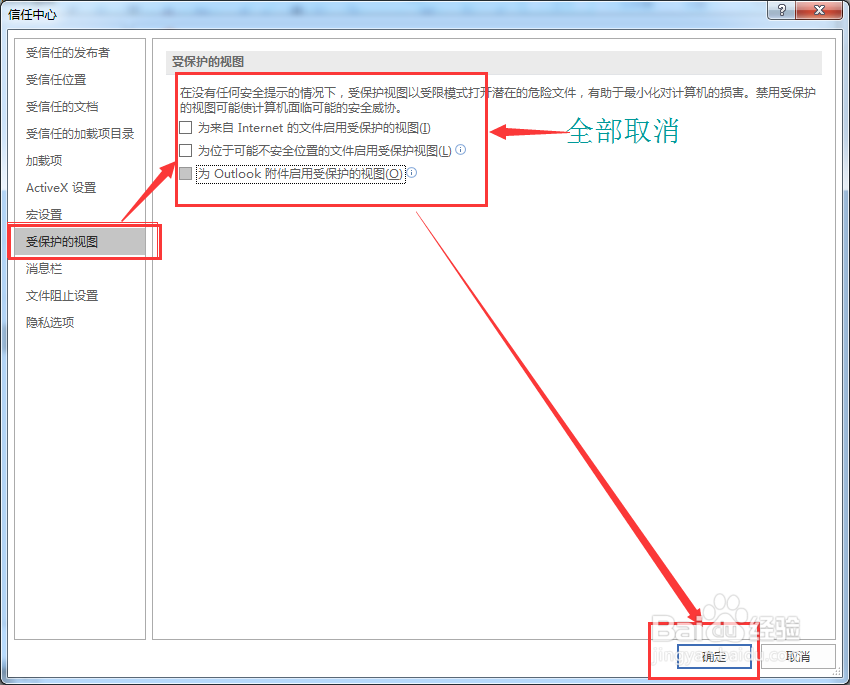The width and height of the screenshot is (850, 685).
Task: Click info icon beside Outlook attachments option
Action: 411,172
